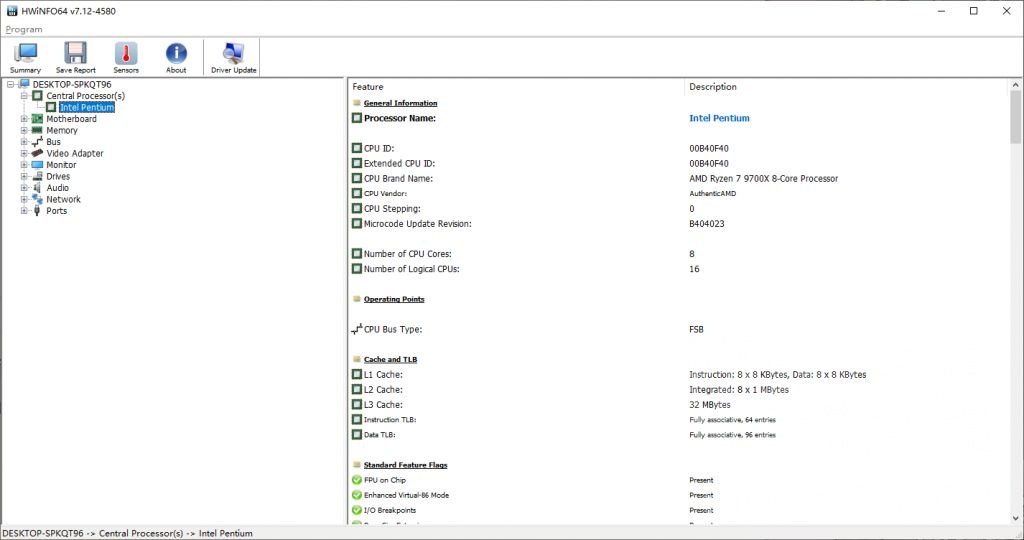This screenshot has width=1024, height=540.
Task: Expand the Network tree node
Action: pyautogui.click(x=23, y=200)
